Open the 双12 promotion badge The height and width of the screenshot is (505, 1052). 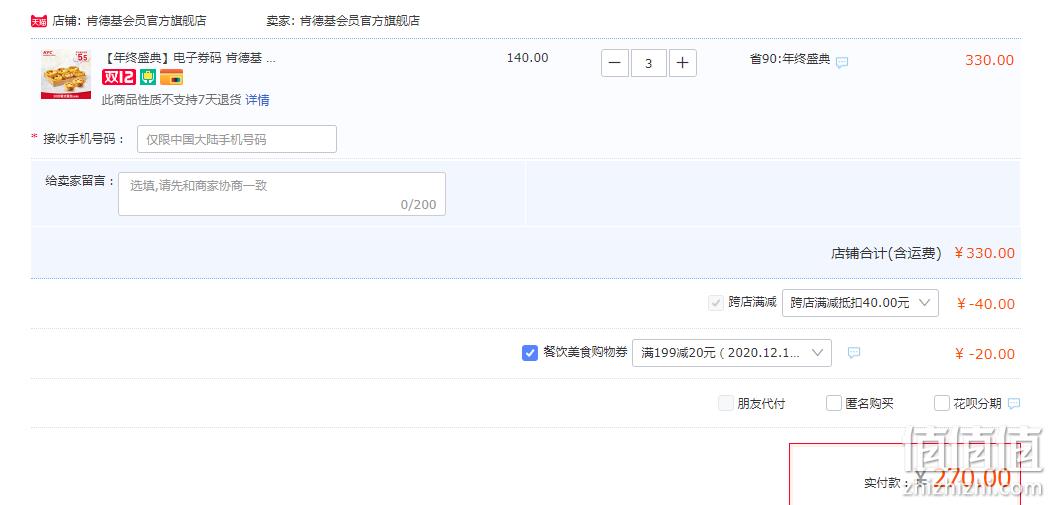[119, 77]
